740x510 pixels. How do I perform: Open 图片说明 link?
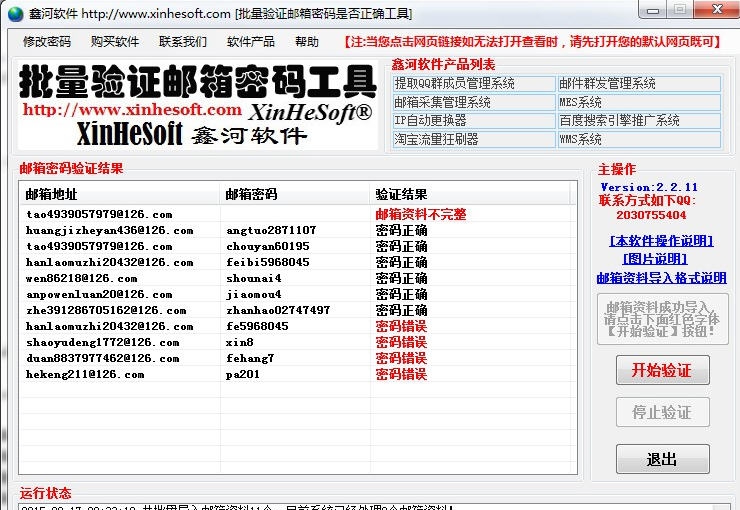(655, 259)
